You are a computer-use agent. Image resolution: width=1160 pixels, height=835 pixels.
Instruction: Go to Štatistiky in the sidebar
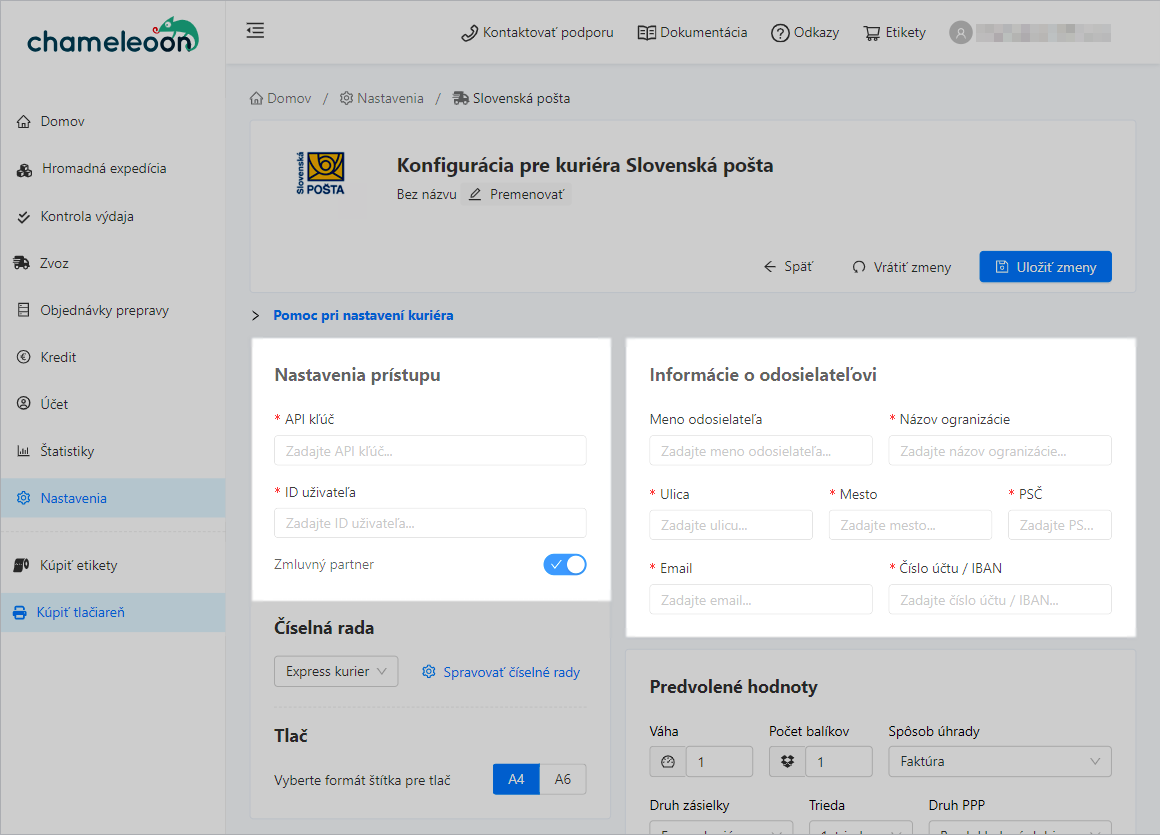coord(67,451)
